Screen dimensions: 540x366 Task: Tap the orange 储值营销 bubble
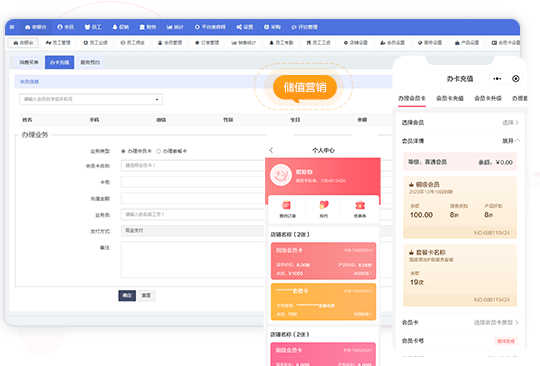(305, 87)
